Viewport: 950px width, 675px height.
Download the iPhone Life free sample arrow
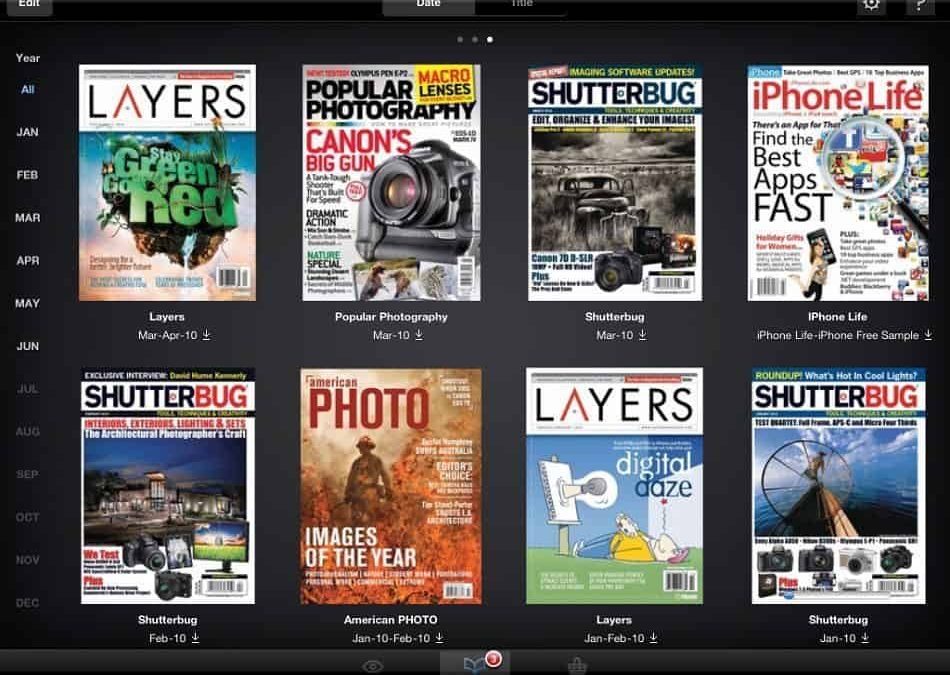pyautogui.click(x=928, y=335)
